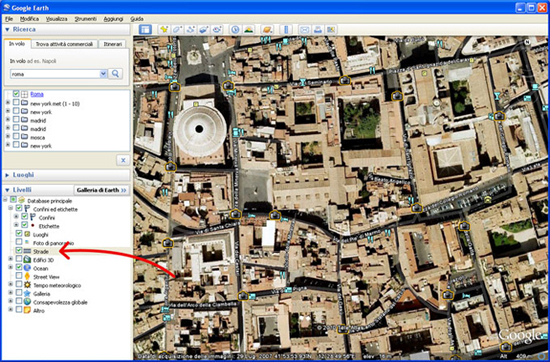This screenshot has height=362, width=550.
Task: Open the planet switcher icon
Action: [x=267, y=30]
